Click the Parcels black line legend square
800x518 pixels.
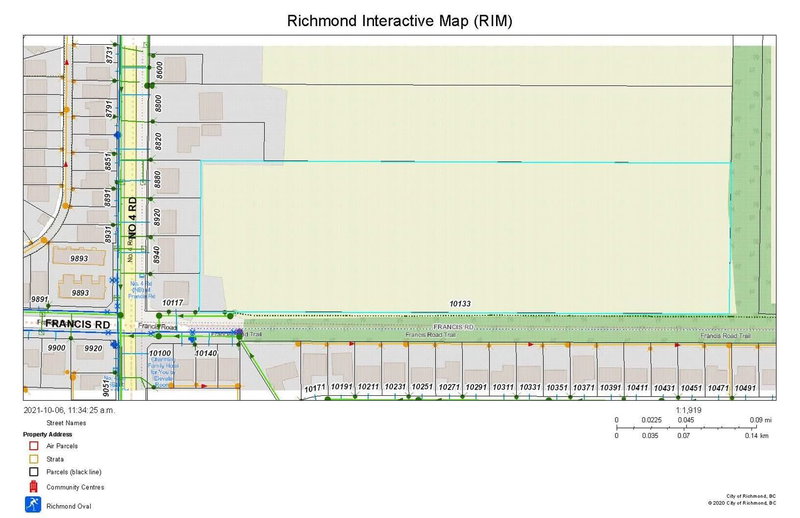click(34, 472)
